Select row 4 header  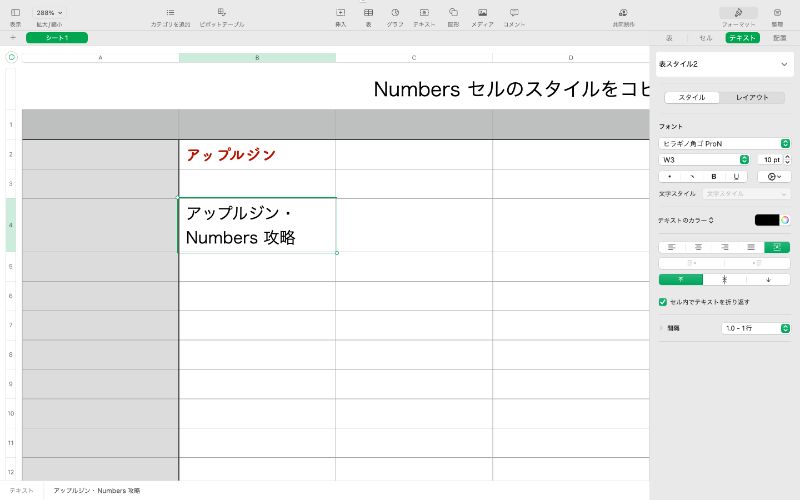11,225
